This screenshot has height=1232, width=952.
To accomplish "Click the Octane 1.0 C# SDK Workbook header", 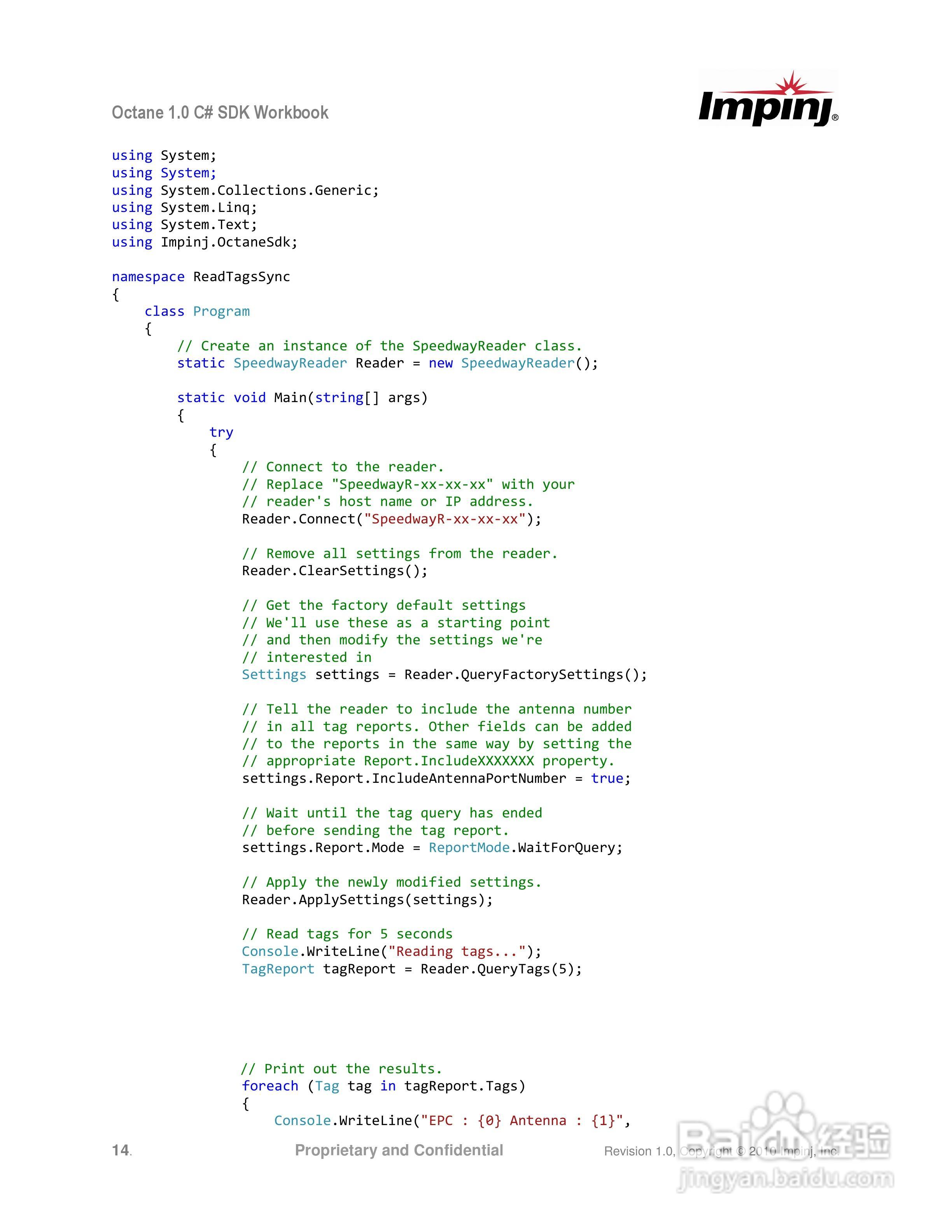I will point(220,112).
